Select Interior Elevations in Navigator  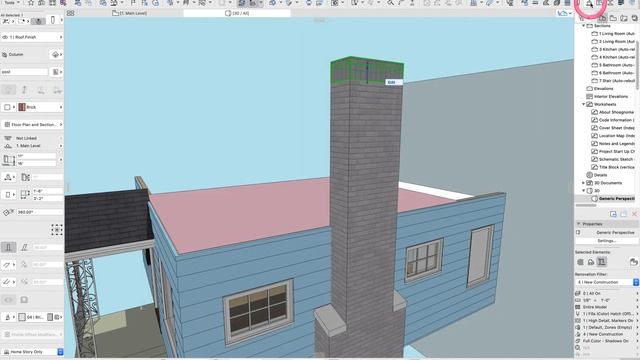click(x=607, y=97)
